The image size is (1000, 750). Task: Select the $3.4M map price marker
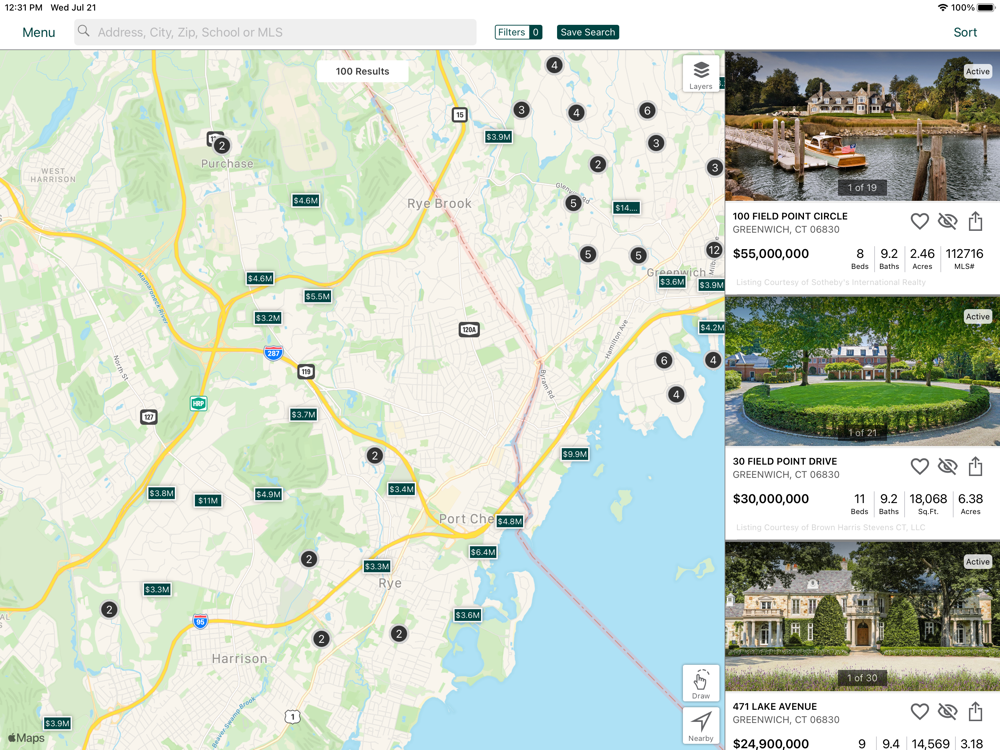[x=401, y=489]
